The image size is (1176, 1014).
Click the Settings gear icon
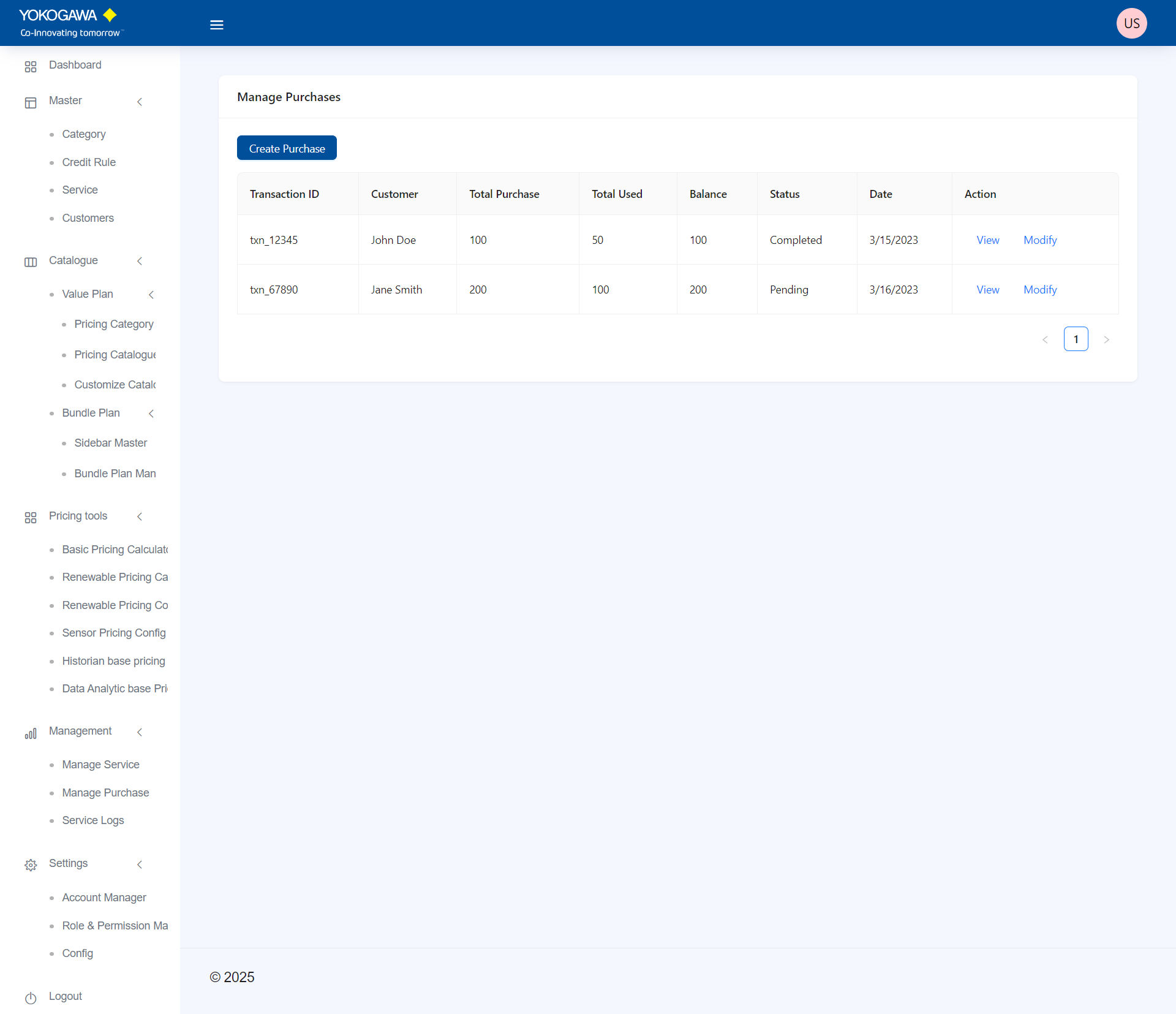(x=31, y=865)
